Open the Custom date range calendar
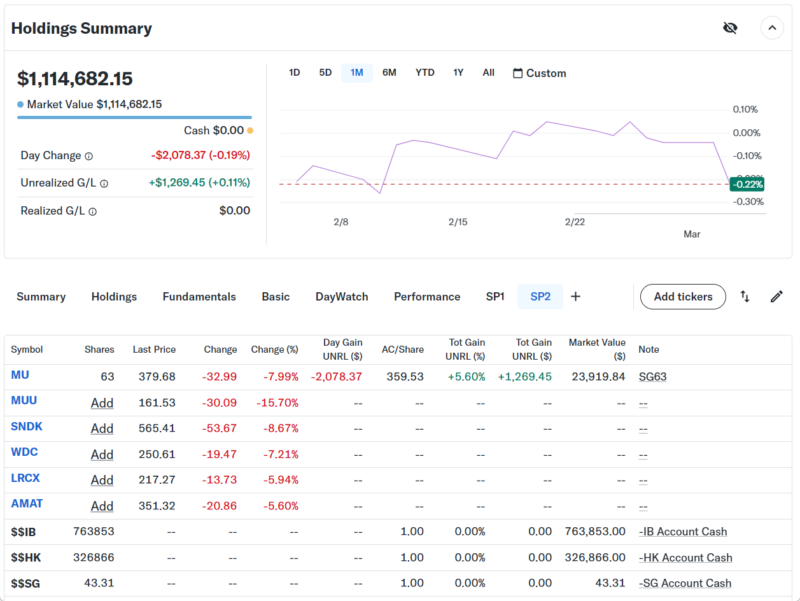The width and height of the screenshot is (800, 601). pos(539,73)
